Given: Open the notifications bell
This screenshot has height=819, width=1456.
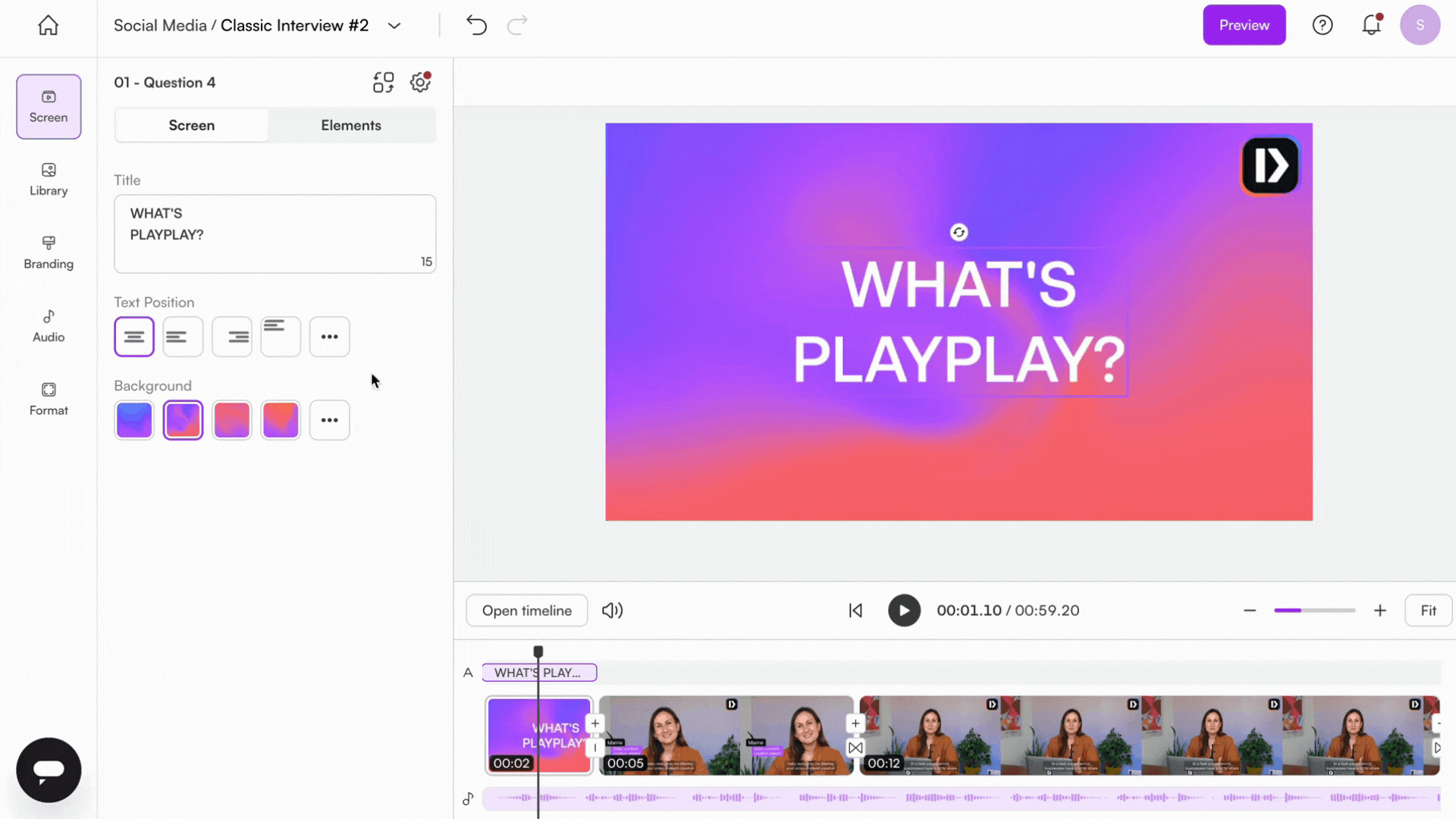Looking at the screenshot, I should click(x=1371, y=25).
